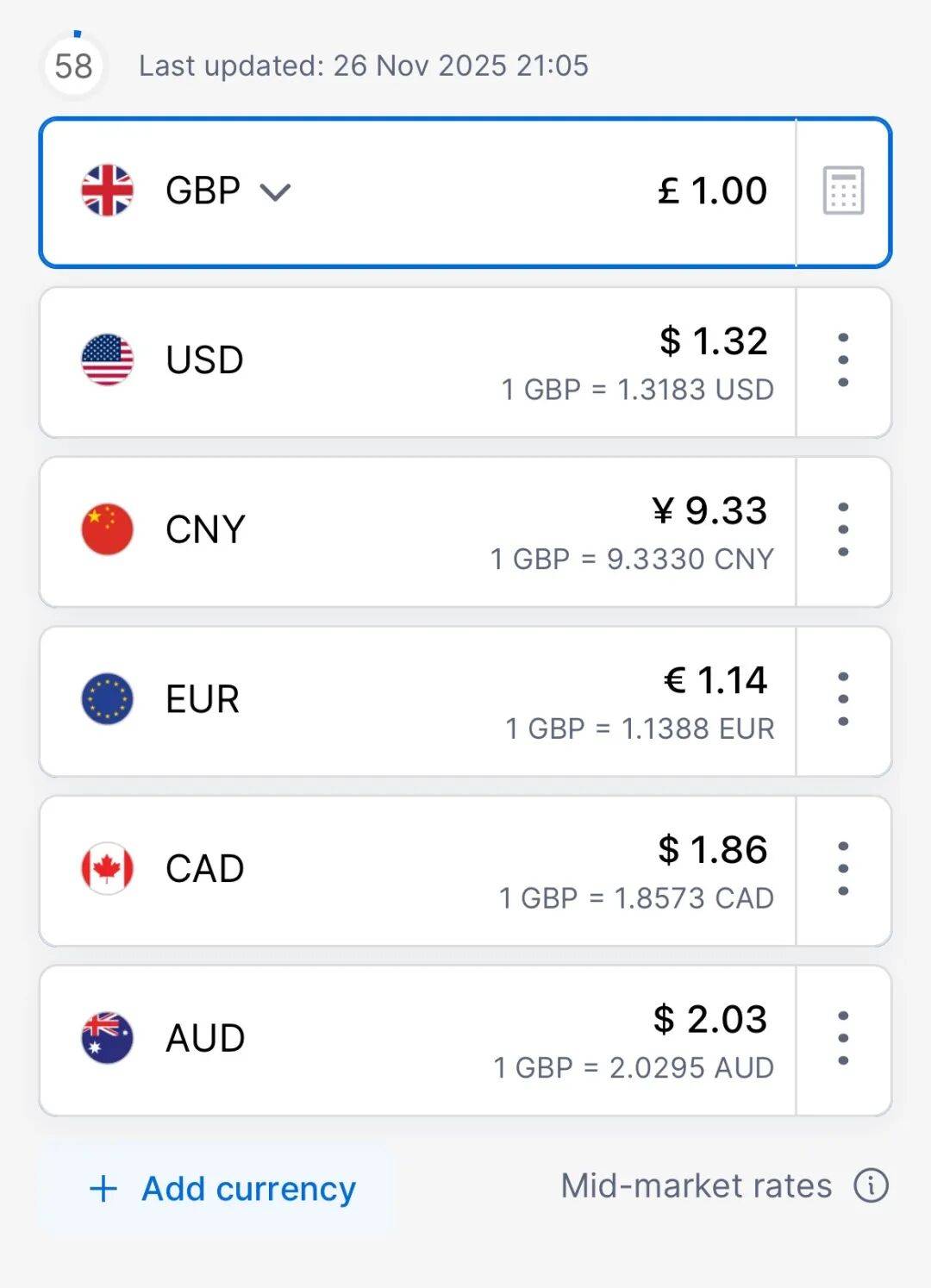Open three-dot menu for USD row
This screenshot has height=1288, width=931.
point(843,360)
